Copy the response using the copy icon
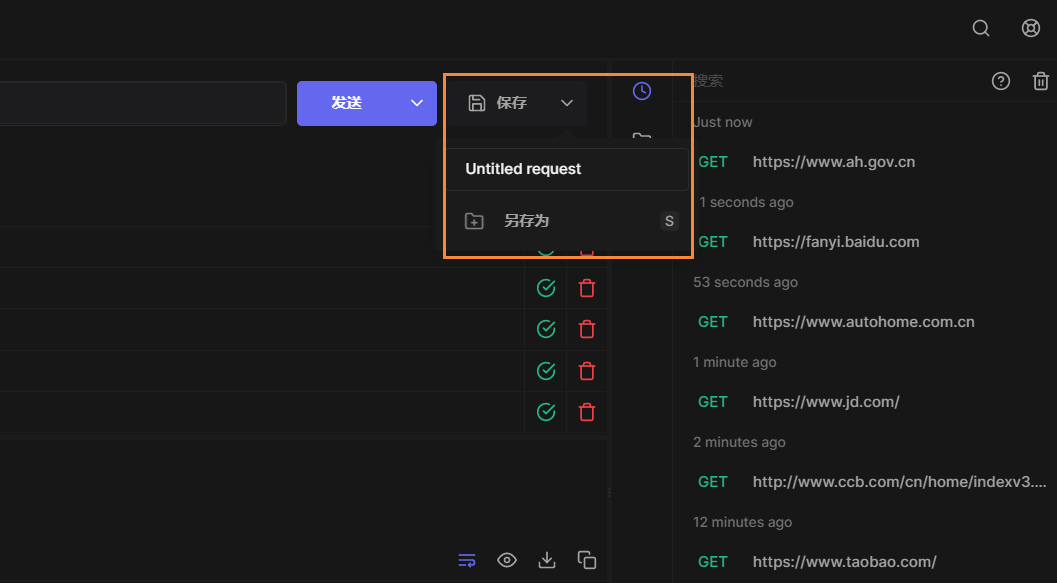This screenshot has width=1057, height=583. click(x=586, y=560)
